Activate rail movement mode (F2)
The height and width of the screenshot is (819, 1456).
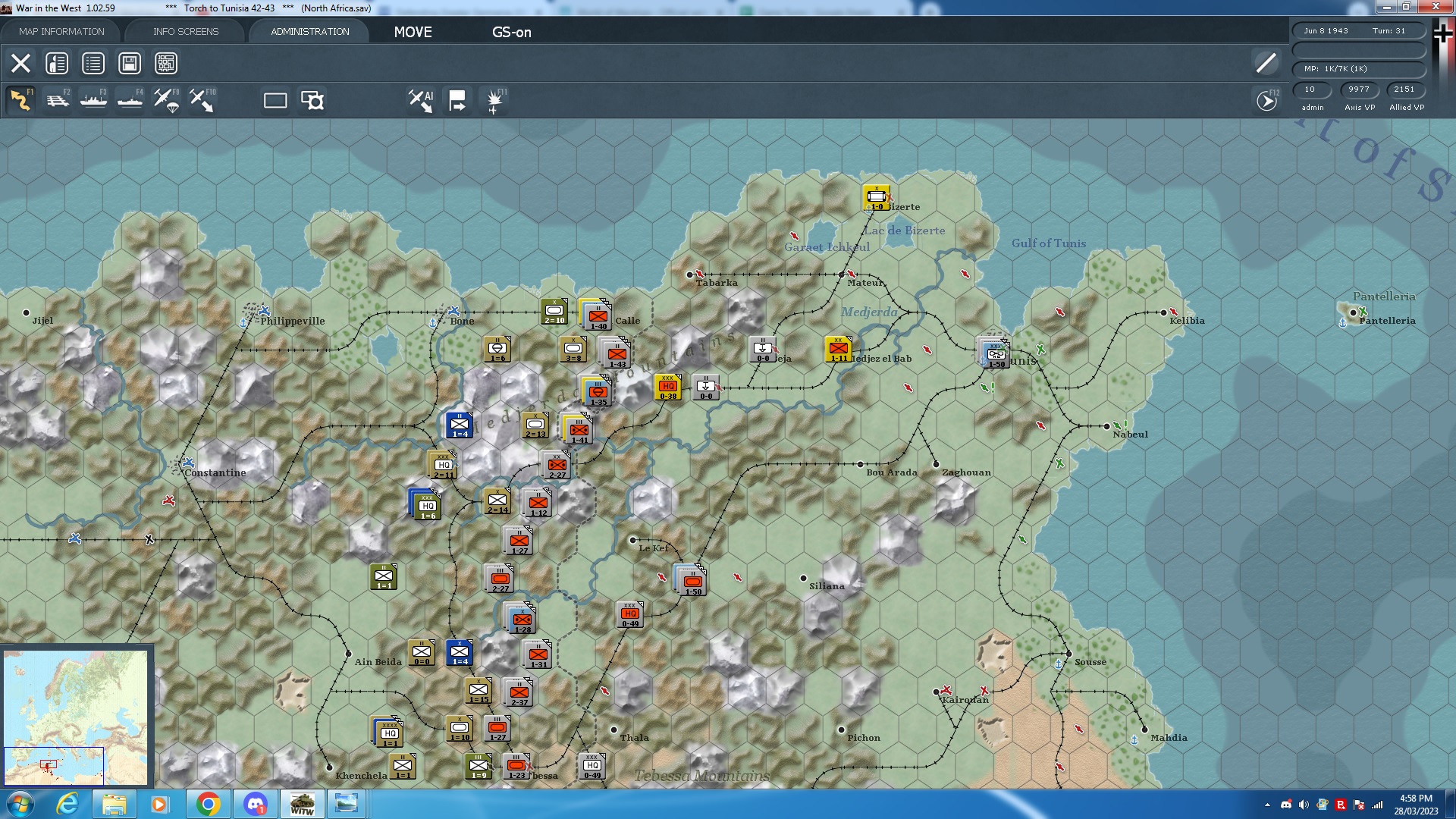57,100
